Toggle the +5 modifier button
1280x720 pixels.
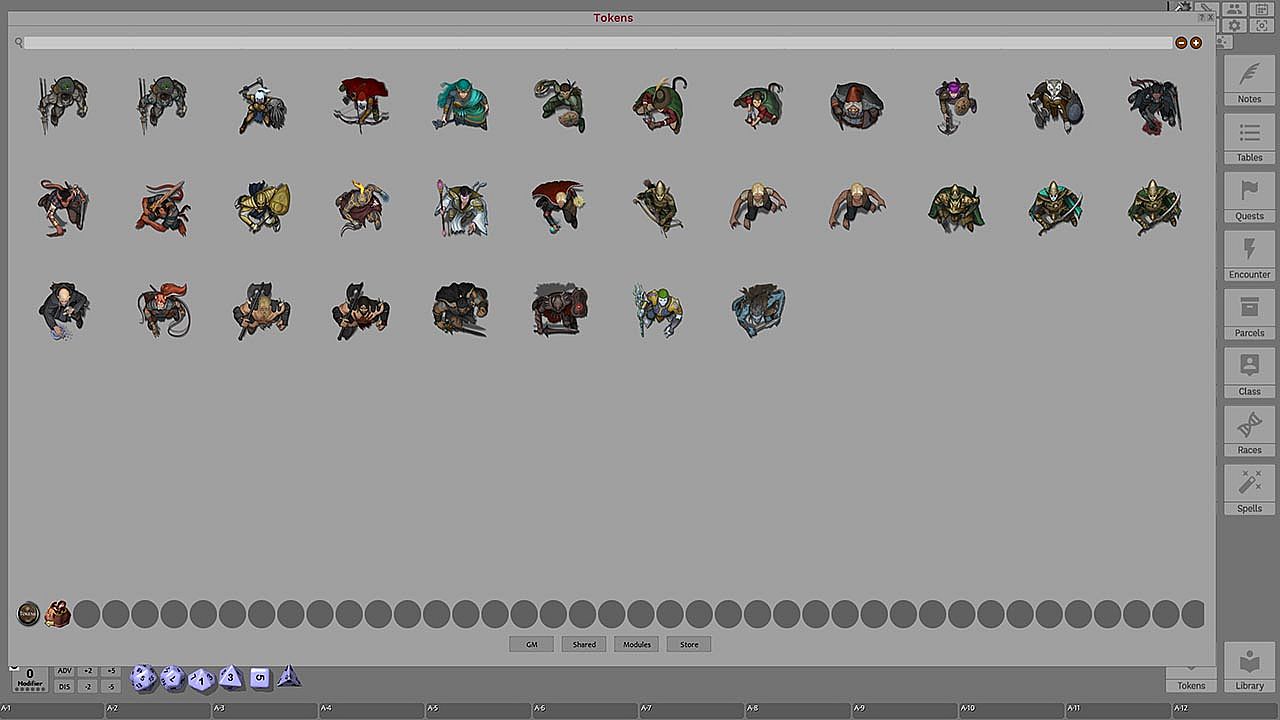click(x=111, y=671)
